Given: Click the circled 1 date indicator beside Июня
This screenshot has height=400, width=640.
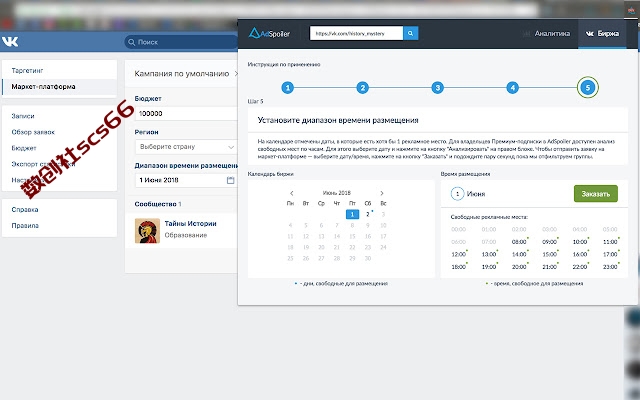Looking at the screenshot, I should point(458,194).
